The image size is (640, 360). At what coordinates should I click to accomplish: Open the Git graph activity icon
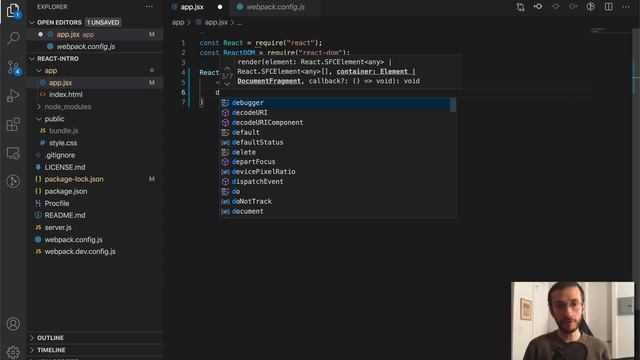point(13,181)
